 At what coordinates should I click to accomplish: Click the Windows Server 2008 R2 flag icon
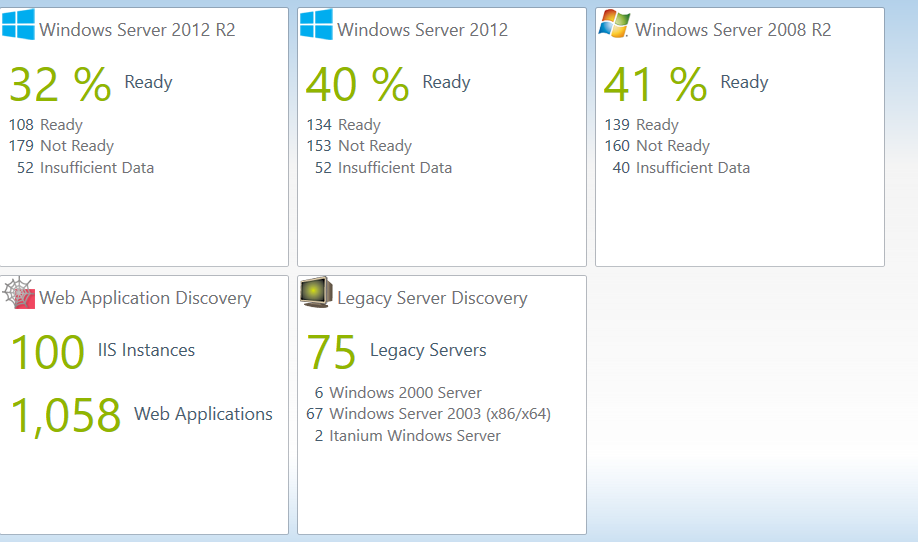pyautogui.click(x=614, y=25)
